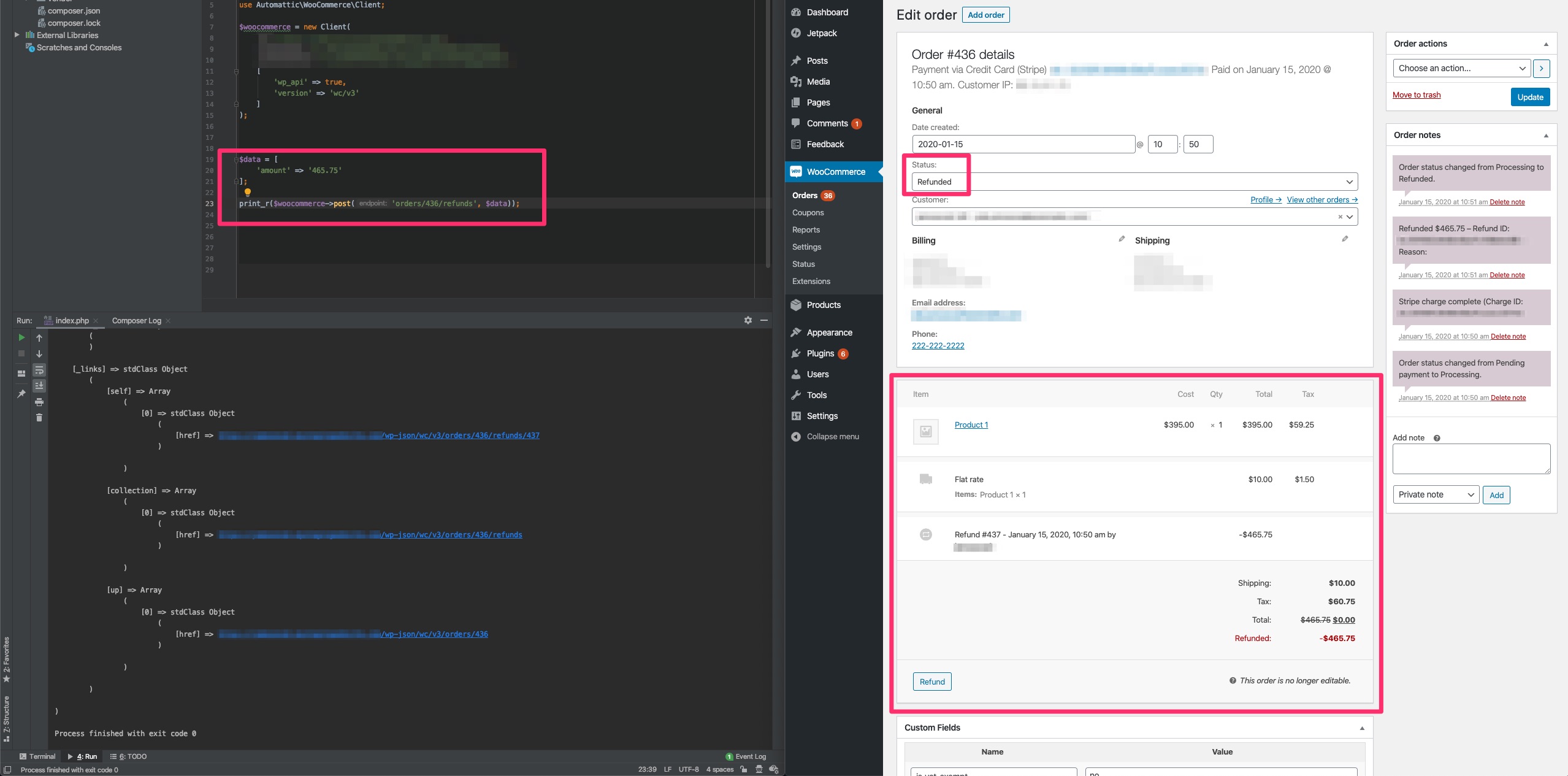Viewport: 1568px width, 776px height.
Task: Open Plugins showing 6 updates
Action: (x=819, y=353)
